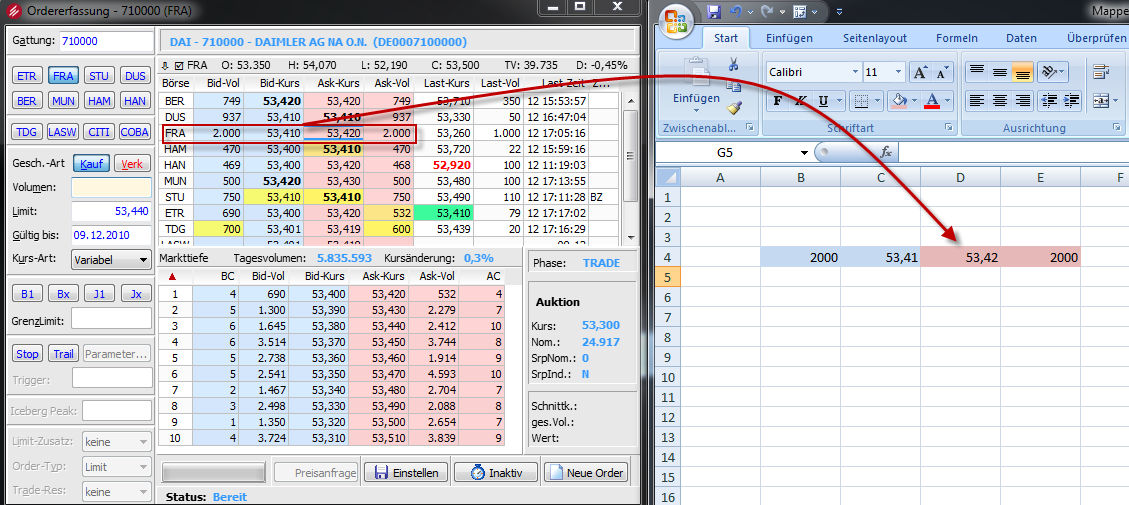Switch to the Seitenlayout ribbon tab
The width and height of the screenshot is (1129, 505).
875,38
